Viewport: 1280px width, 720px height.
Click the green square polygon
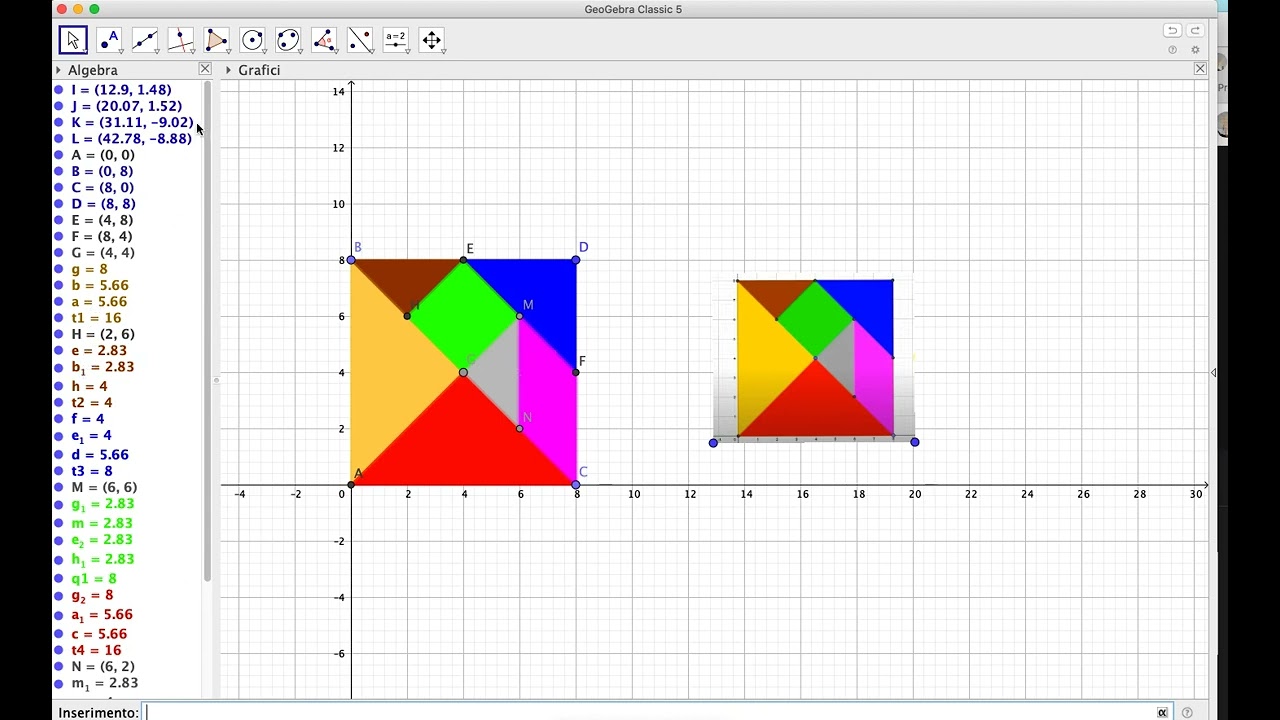tap(463, 316)
